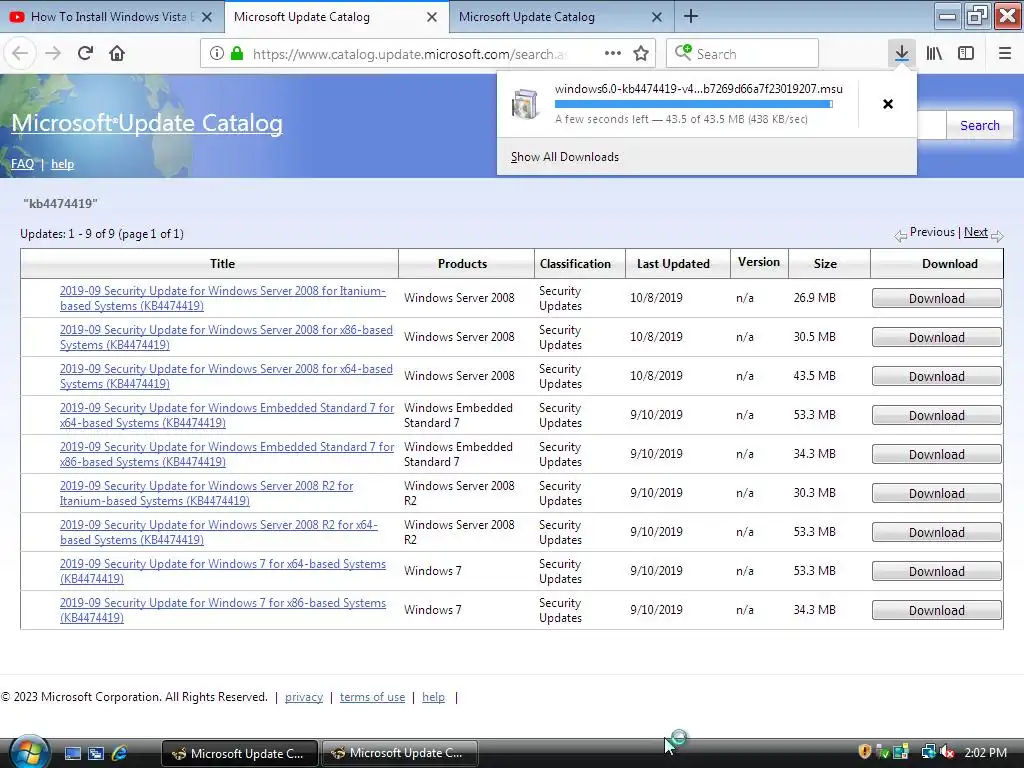Click the taskbar clock 2:02 PM

(x=985, y=753)
